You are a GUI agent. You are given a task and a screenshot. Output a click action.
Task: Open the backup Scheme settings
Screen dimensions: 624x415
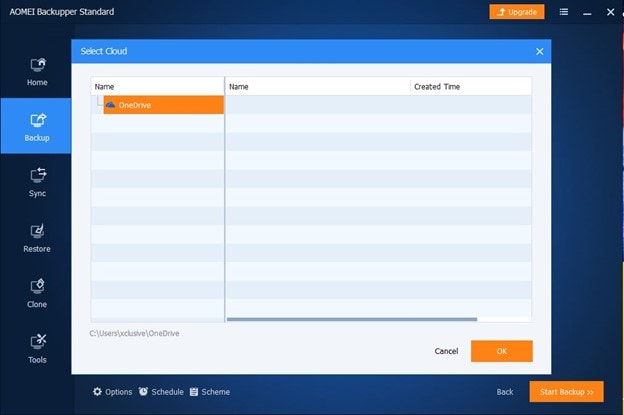pyautogui.click(x=210, y=392)
